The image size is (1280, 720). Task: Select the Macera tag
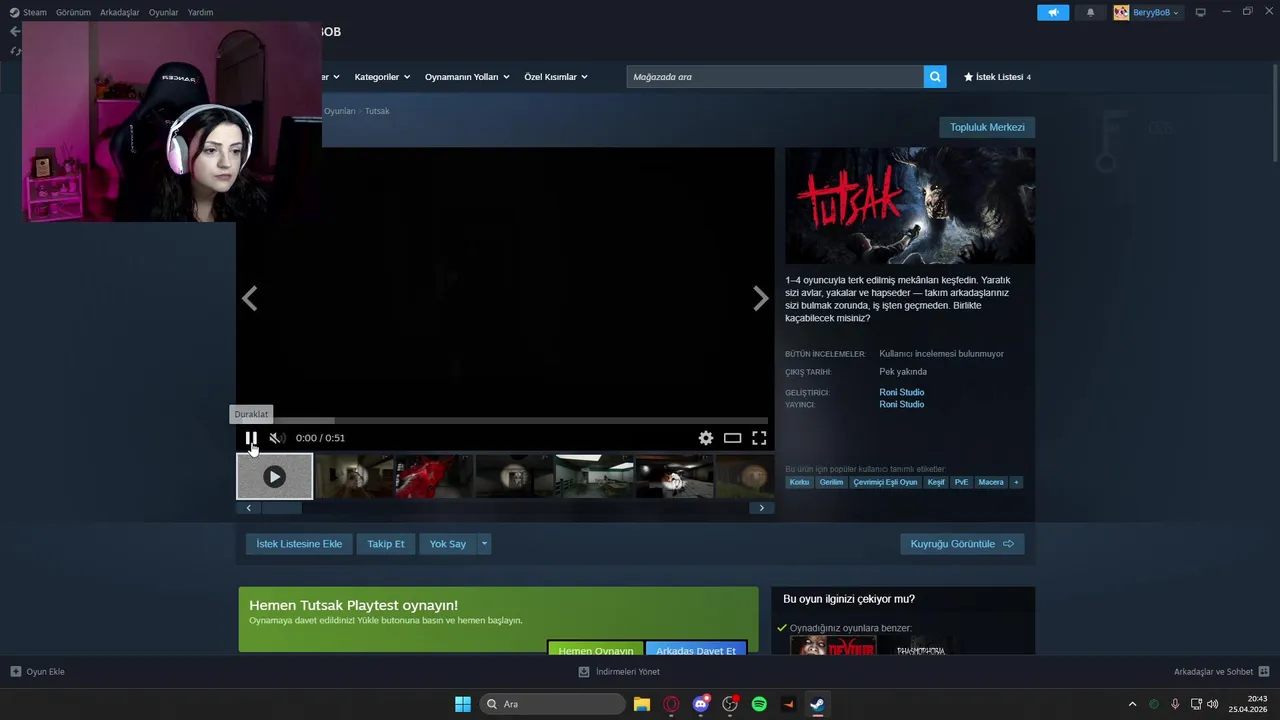(x=991, y=482)
